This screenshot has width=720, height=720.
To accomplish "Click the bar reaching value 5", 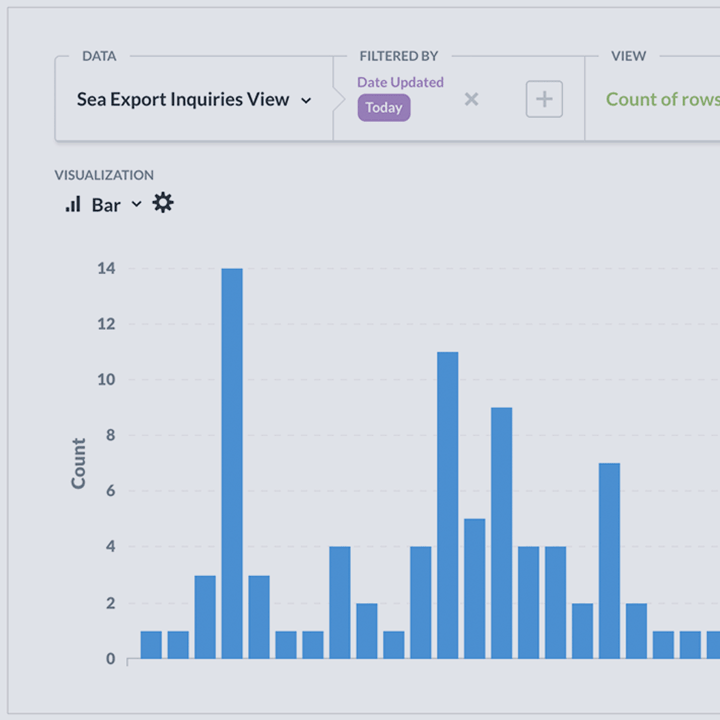I will 474,589.
